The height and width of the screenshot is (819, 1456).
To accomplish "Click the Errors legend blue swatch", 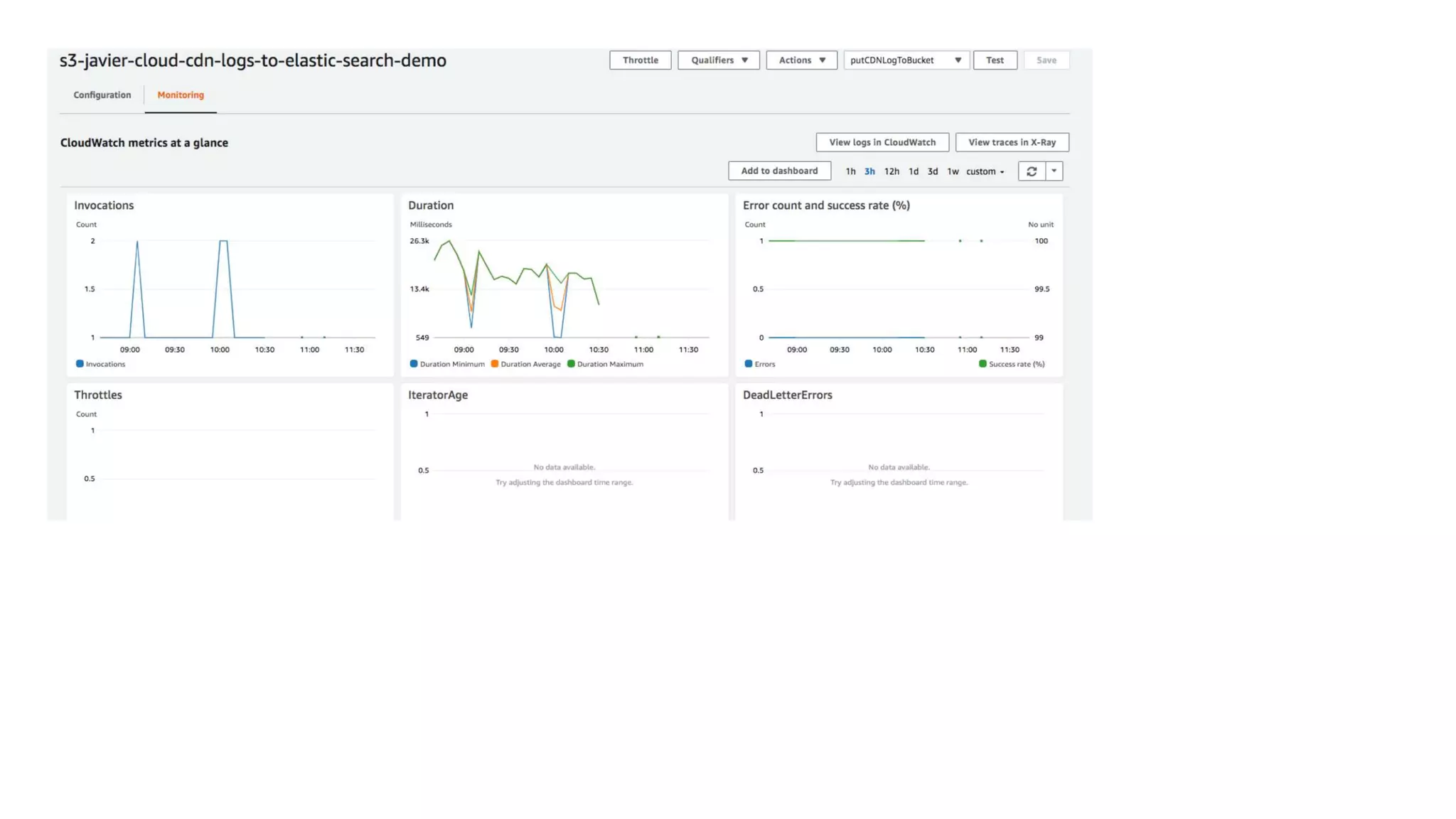I will (748, 364).
